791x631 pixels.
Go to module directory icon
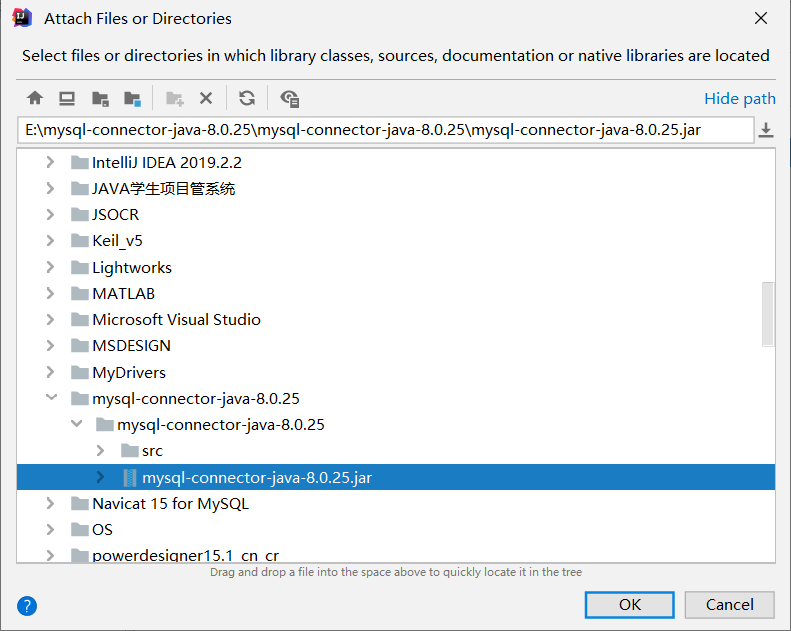coord(133,98)
